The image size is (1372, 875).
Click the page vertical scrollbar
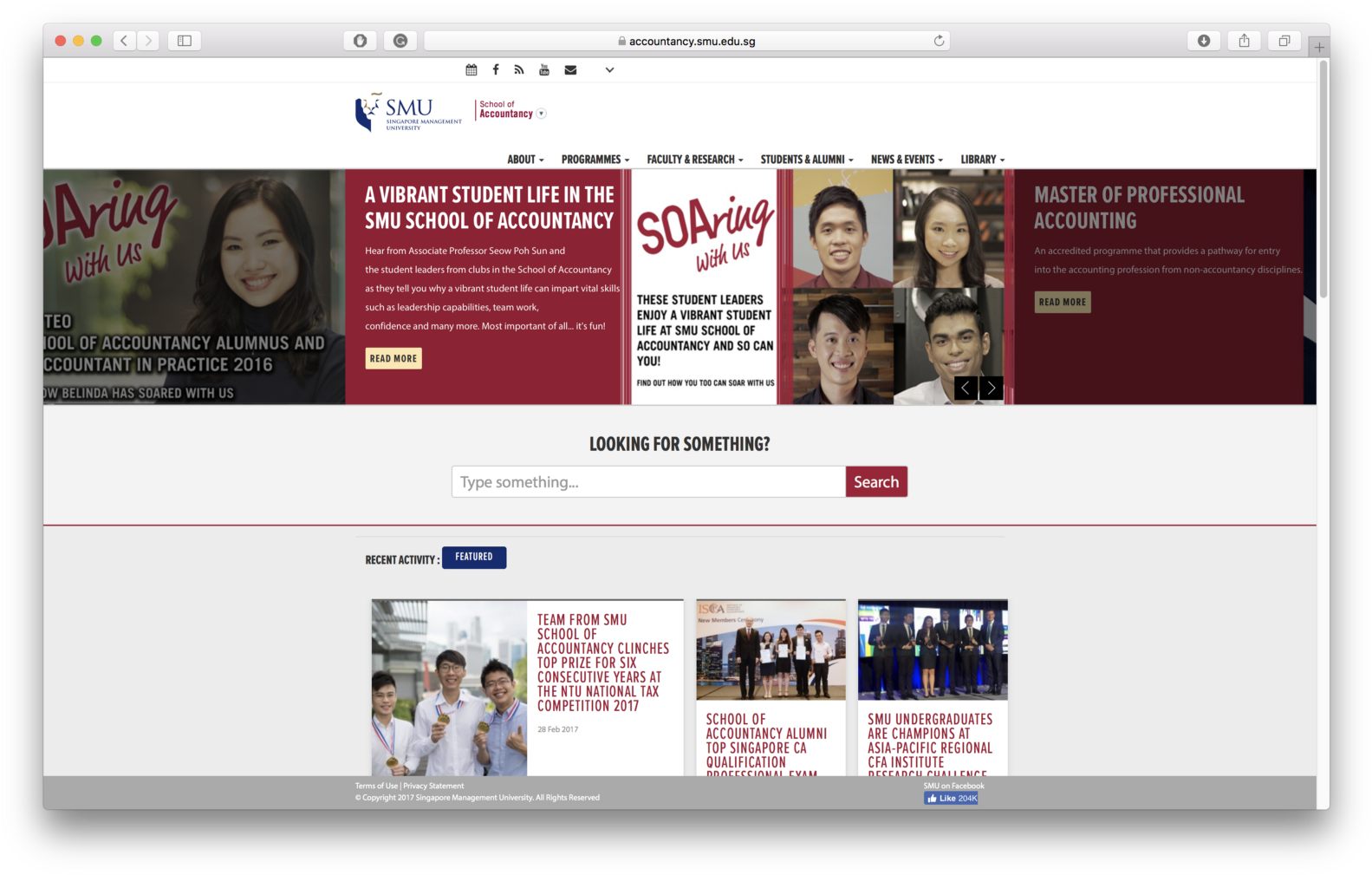click(1323, 180)
